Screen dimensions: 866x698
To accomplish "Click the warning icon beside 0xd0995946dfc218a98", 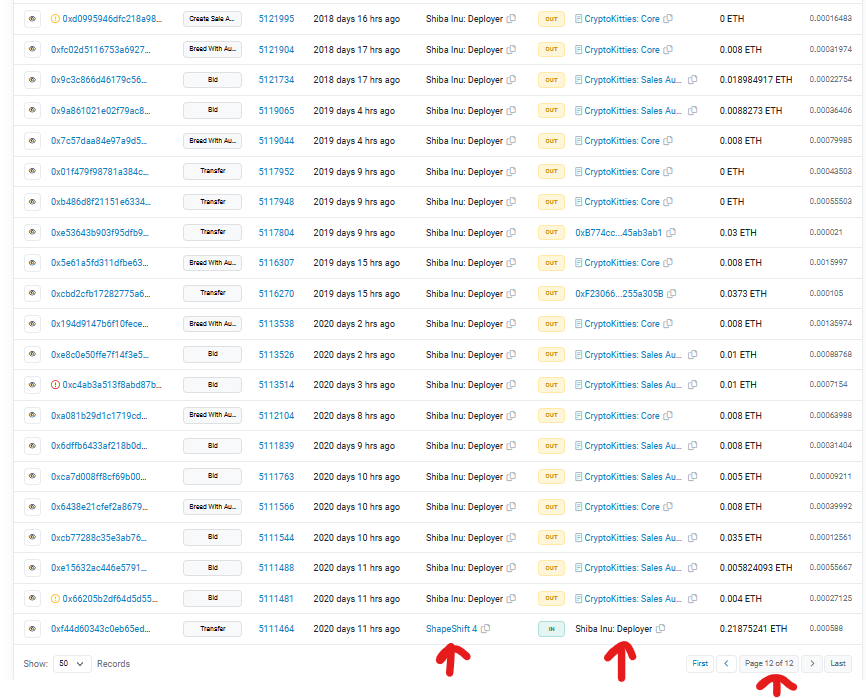I will (56, 19).
